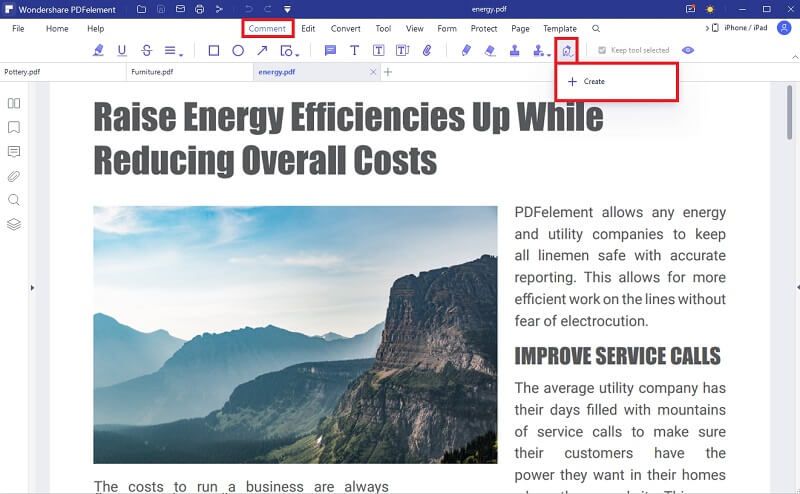Viewport: 800px width, 494px height.
Task: Switch to the Page tab
Action: point(520,29)
